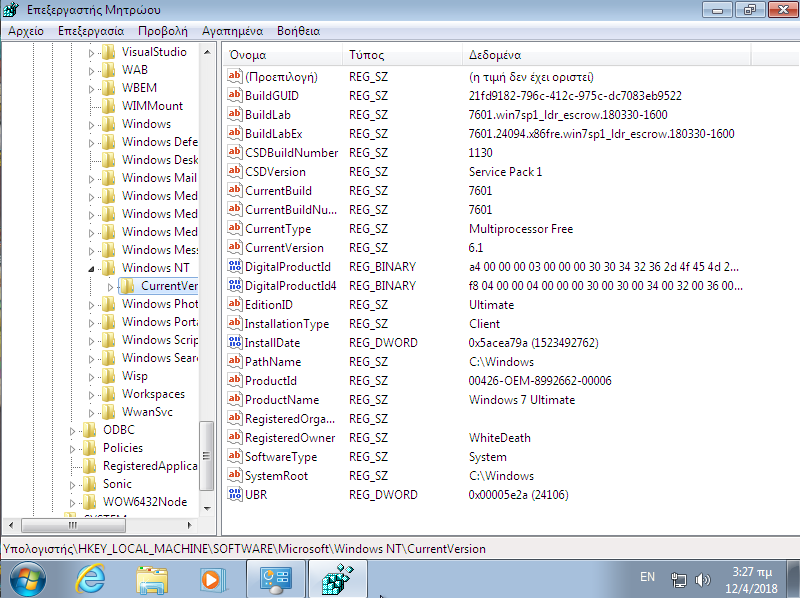
Task: Click the RegisteredOwner string icon
Action: pyautogui.click(x=235, y=437)
